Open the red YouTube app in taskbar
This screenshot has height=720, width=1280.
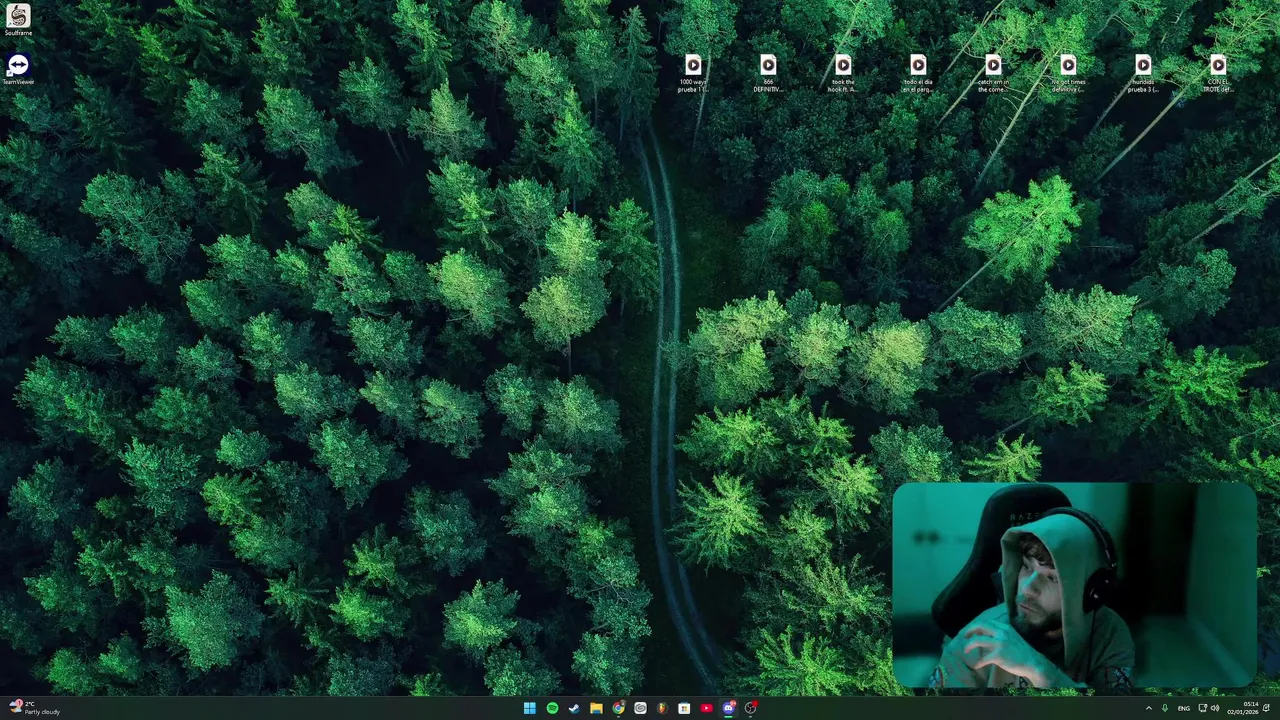[x=706, y=708]
